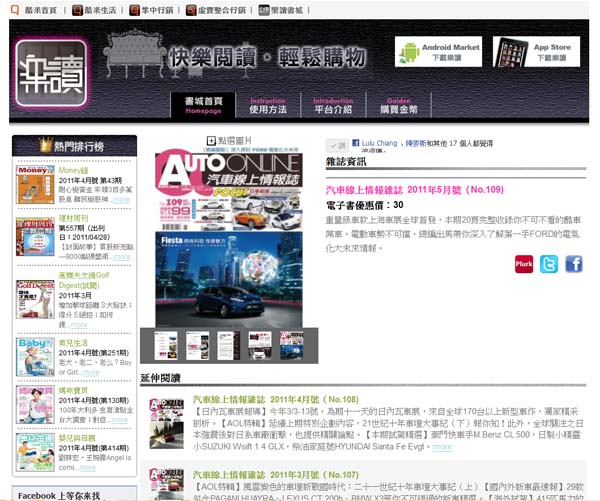Click the 樂讀 logo in the header
This screenshot has width=600, height=501.
[x=51, y=72]
